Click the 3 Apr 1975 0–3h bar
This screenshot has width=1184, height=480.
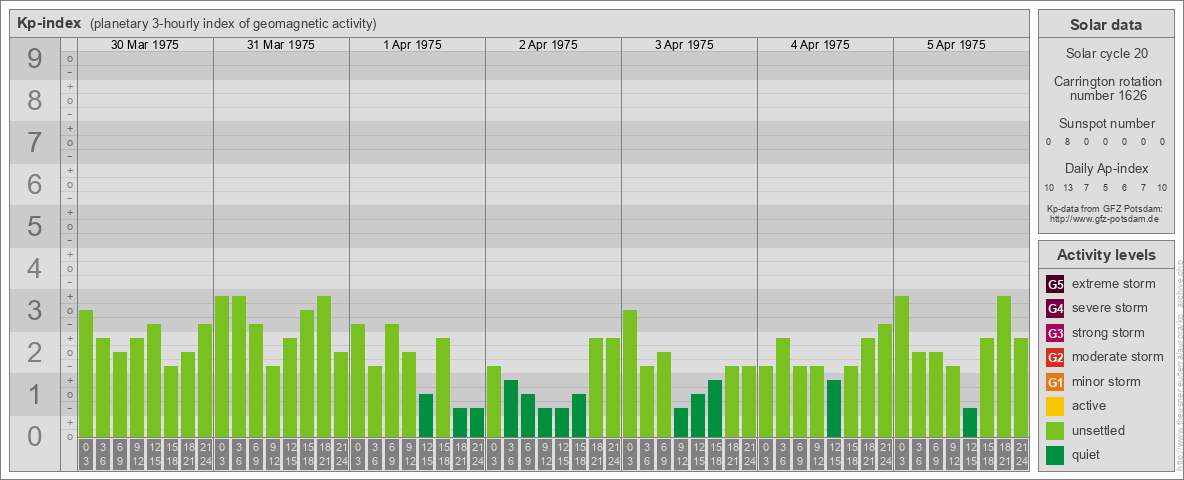coord(630,374)
